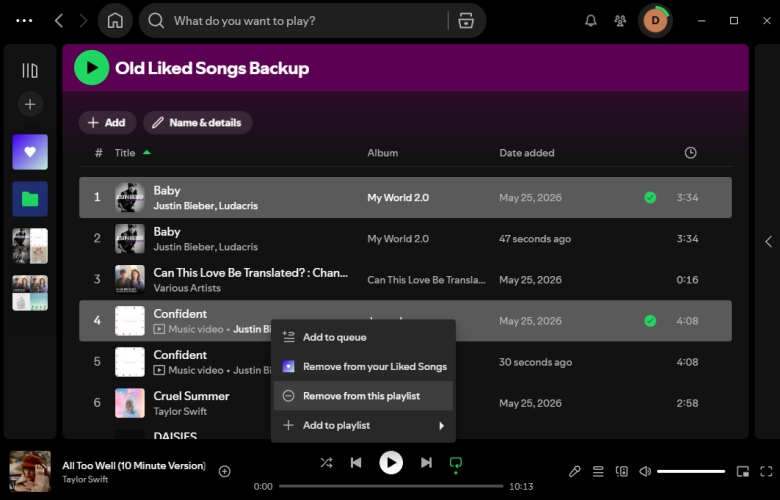Screen dimensions: 780x500
Task: Enter full screen mode
Action: coord(766,471)
